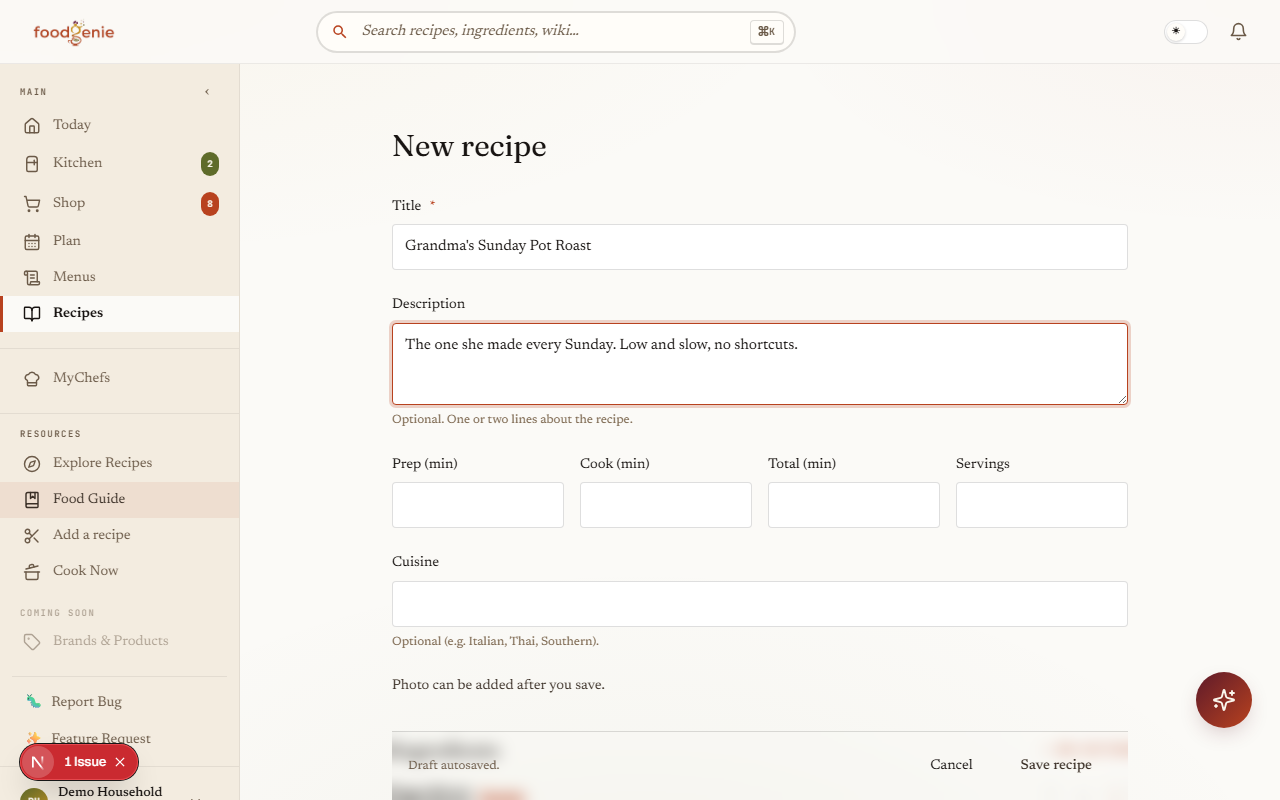Click the Plan calendar icon
Image resolution: width=1280 pixels, height=800 pixels.
pyautogui.click(x=32, y=241)
